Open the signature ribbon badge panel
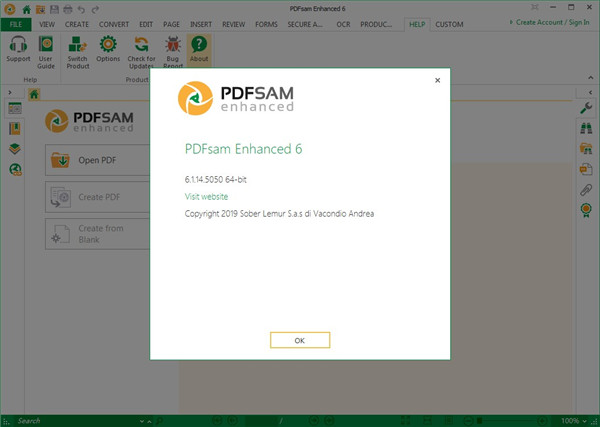Screen dimensions: 600x427 (586, 210)
